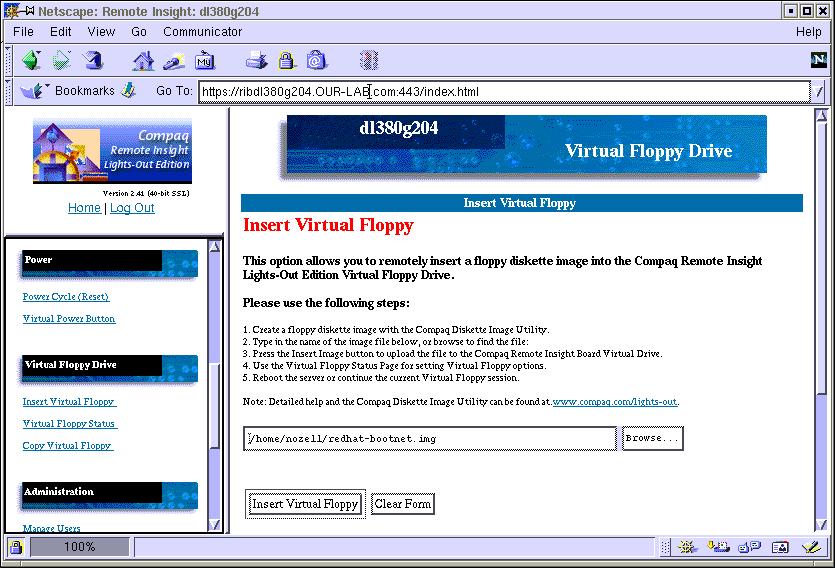Click the image file path input field
835x568 pixels.
coord(430,438)
